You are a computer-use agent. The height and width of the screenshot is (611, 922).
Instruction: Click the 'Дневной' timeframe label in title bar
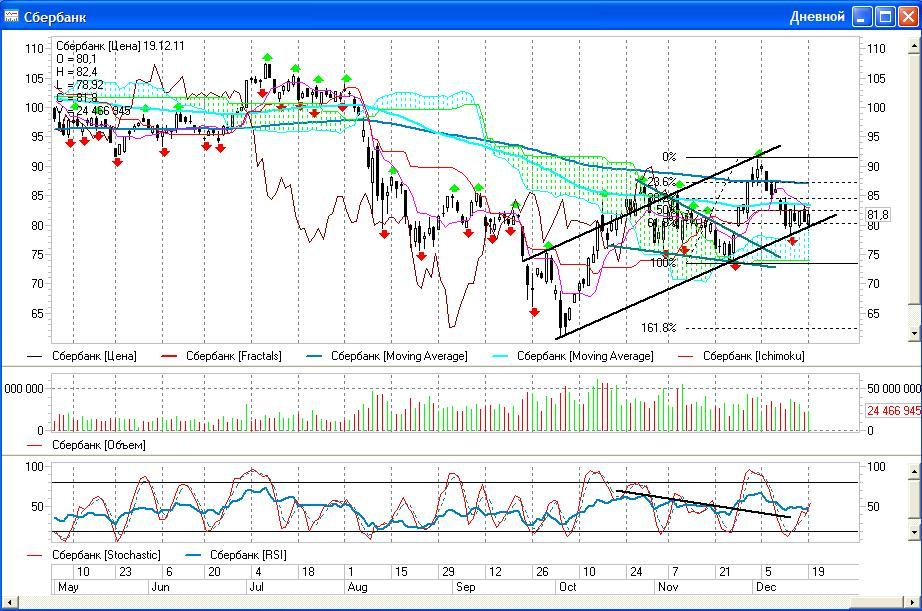(x=817, y=16)
